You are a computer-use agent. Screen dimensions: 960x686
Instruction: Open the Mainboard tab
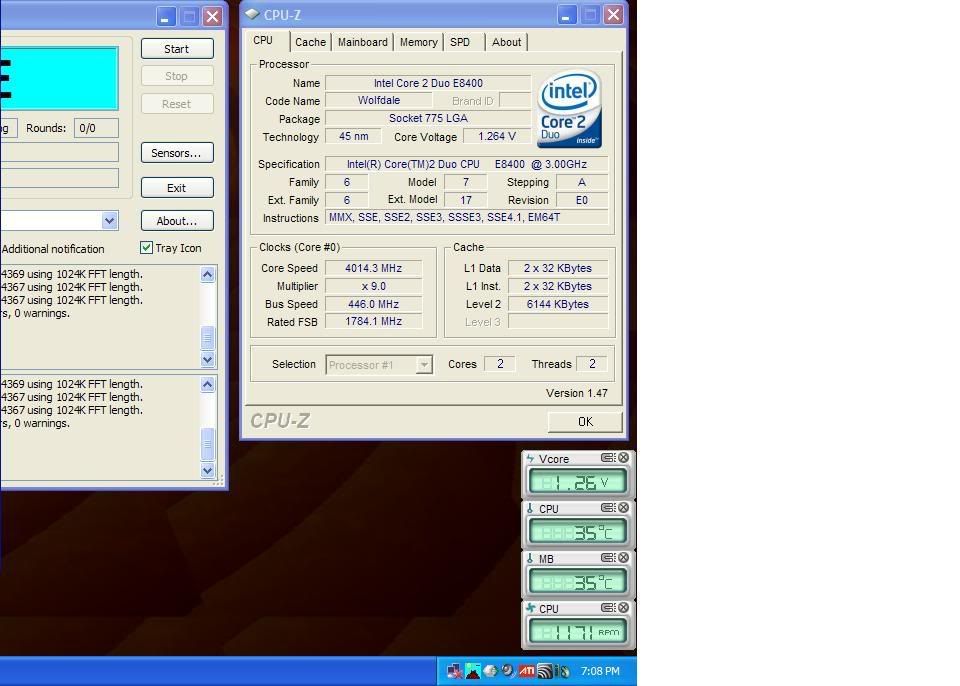pyautogui.click(x=362, y=42)
